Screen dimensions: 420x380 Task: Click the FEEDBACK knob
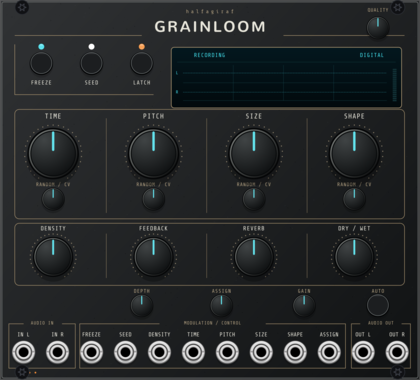coord(153,257)
